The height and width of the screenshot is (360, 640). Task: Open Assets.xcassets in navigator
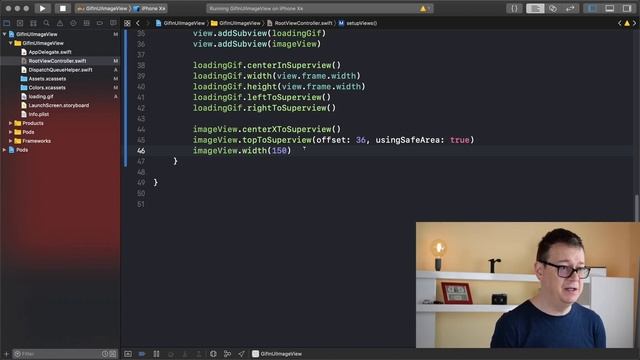(x=47, y=79)
